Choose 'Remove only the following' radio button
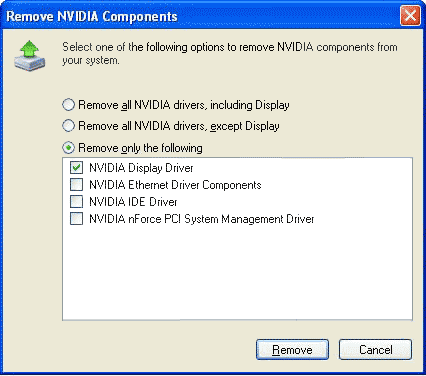 coord(68,148)
